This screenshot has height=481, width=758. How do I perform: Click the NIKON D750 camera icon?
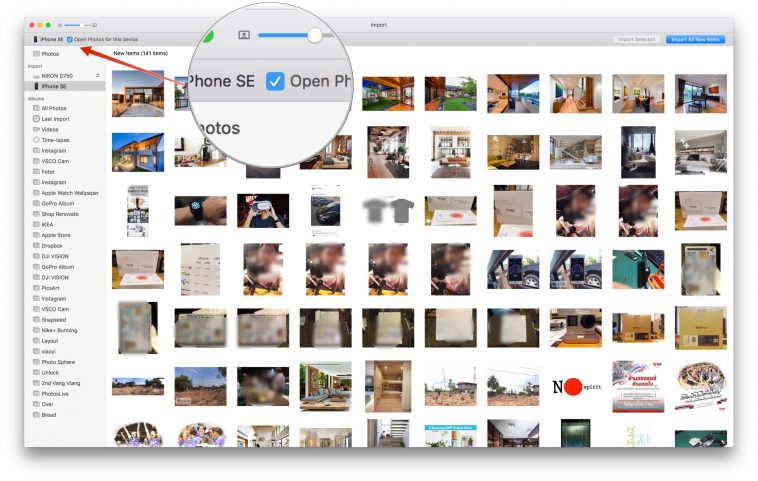(x=36, y=76)
